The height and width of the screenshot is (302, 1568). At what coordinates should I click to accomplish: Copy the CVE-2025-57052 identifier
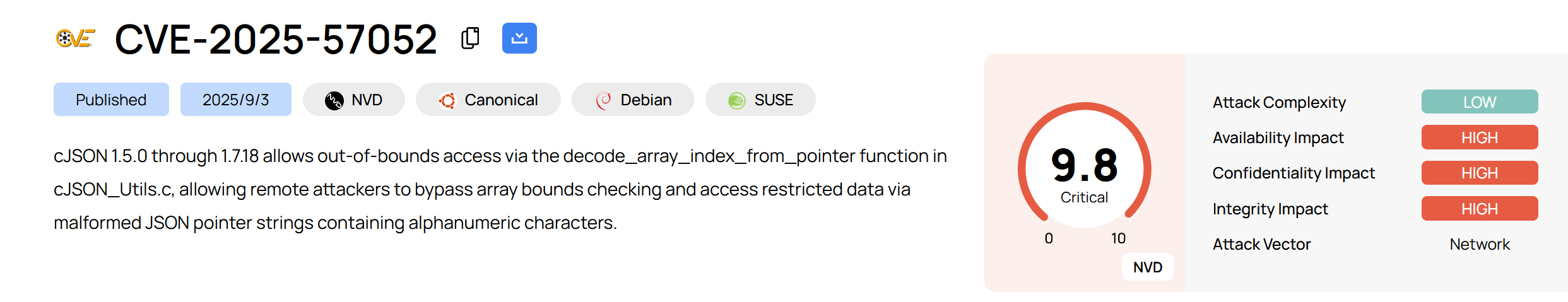click(470, 38)
